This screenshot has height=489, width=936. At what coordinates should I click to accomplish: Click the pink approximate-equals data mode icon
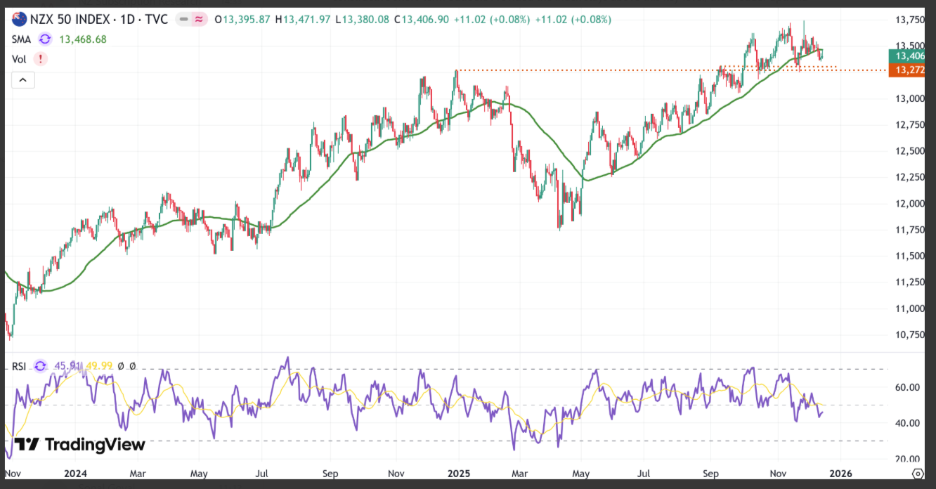tap(199, 20)
